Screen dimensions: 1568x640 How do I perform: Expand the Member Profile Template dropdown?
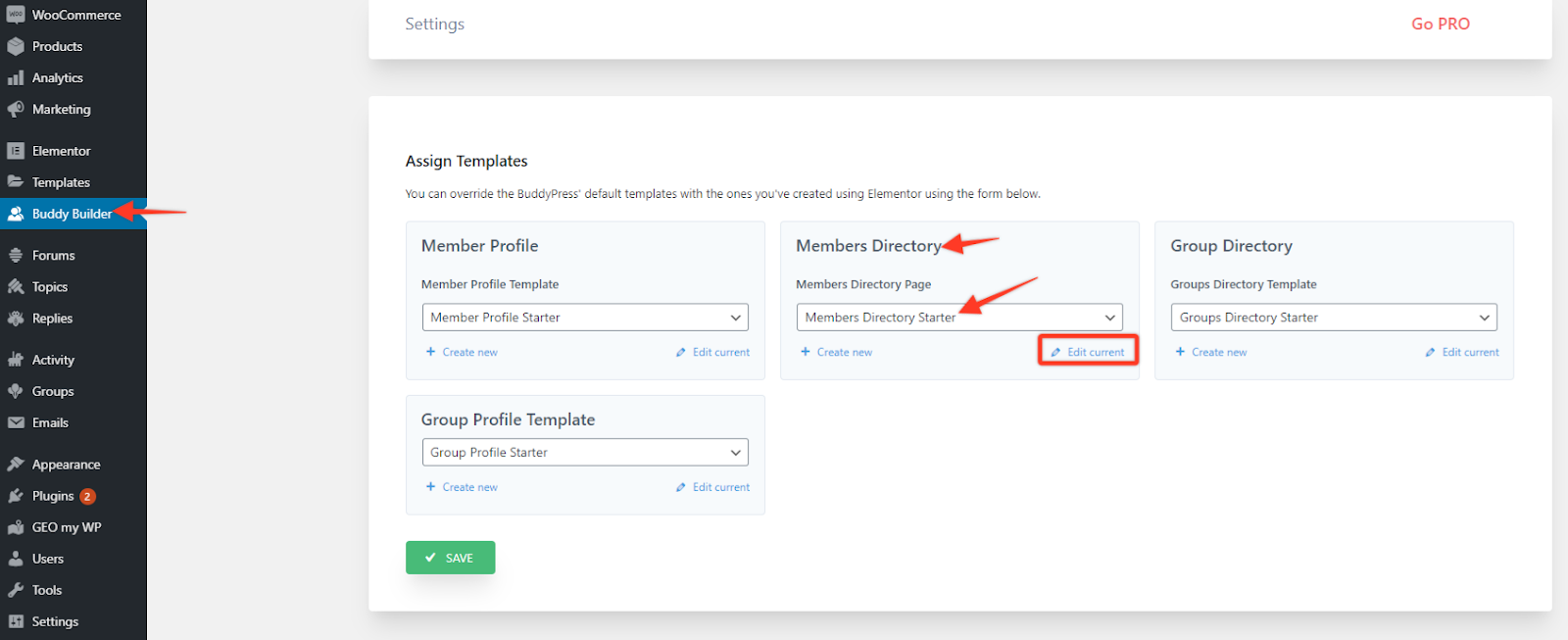(x=585, y=318)
